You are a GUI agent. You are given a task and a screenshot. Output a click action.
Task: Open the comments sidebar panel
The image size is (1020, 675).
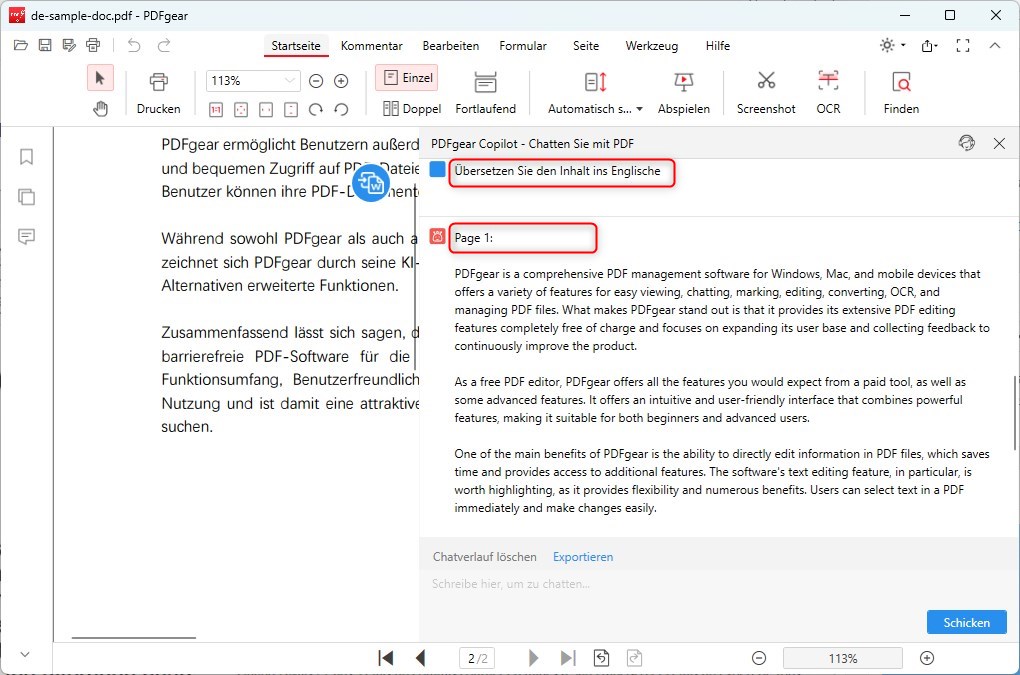27,236
